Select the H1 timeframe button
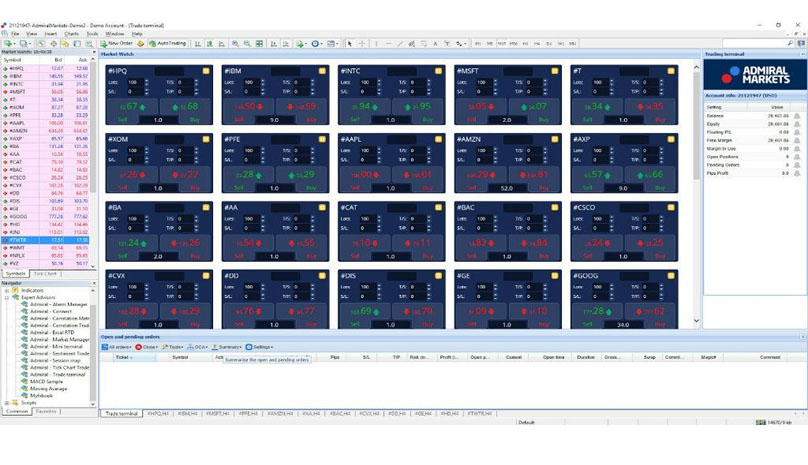This screenshot has width=808, height=465. click(x=525, y=44)
